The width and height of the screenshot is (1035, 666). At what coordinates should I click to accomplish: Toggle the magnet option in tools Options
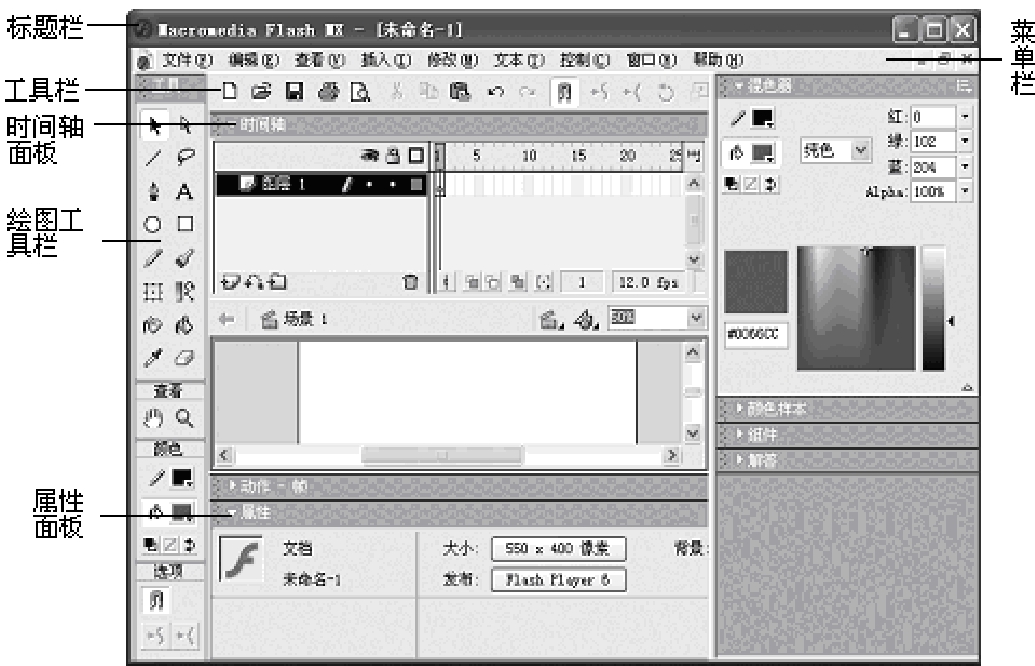156,601
